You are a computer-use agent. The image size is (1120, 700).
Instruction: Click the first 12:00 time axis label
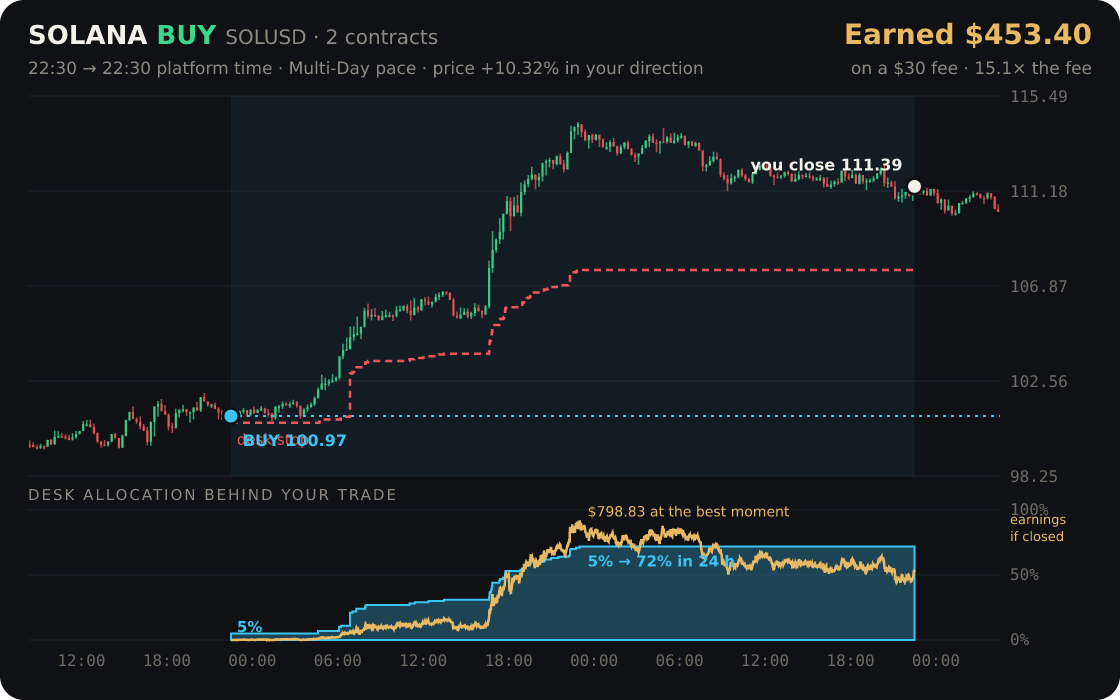pos(81,661)
